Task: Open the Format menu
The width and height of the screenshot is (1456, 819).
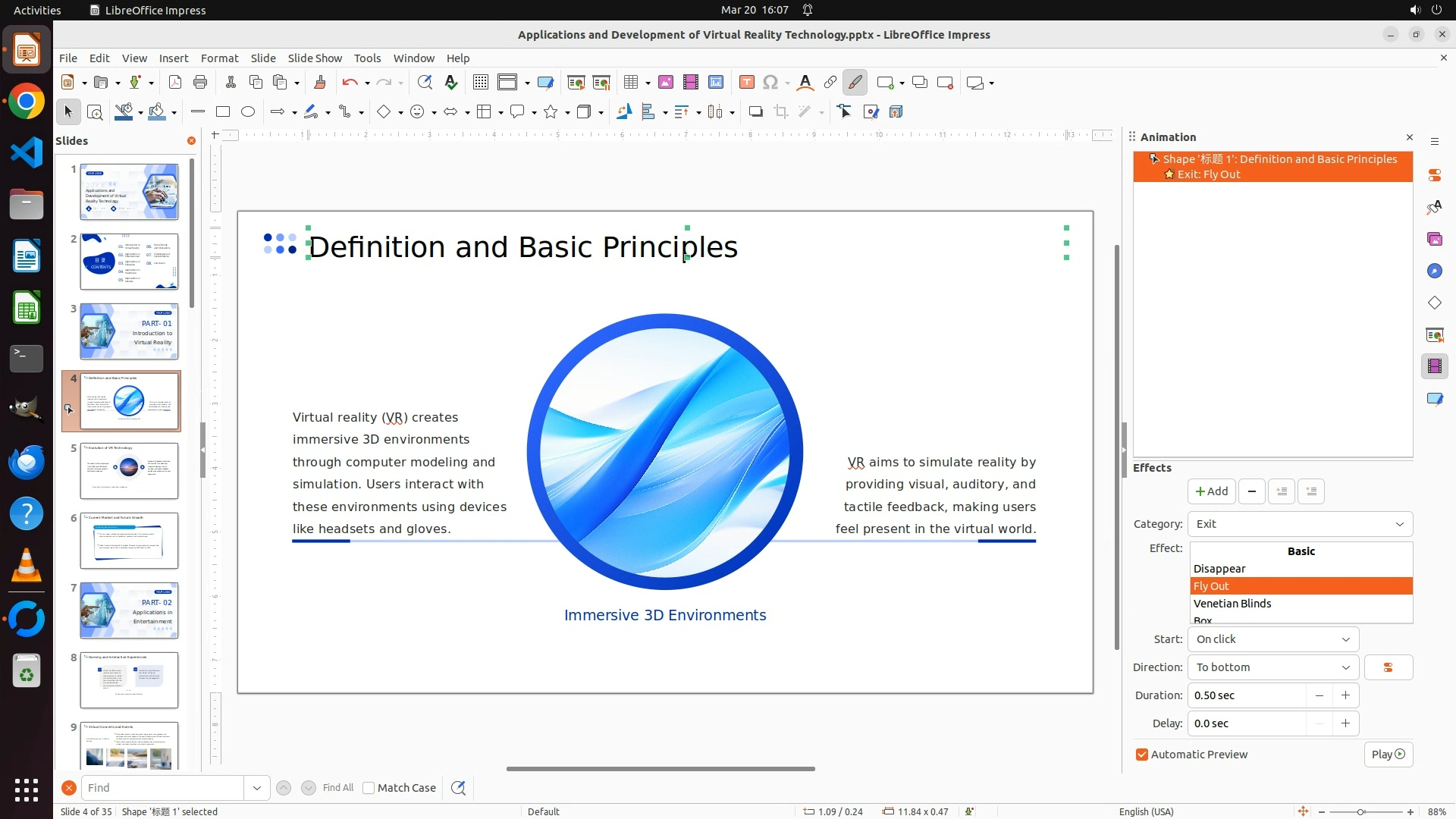Action: [x=219, y=58]
